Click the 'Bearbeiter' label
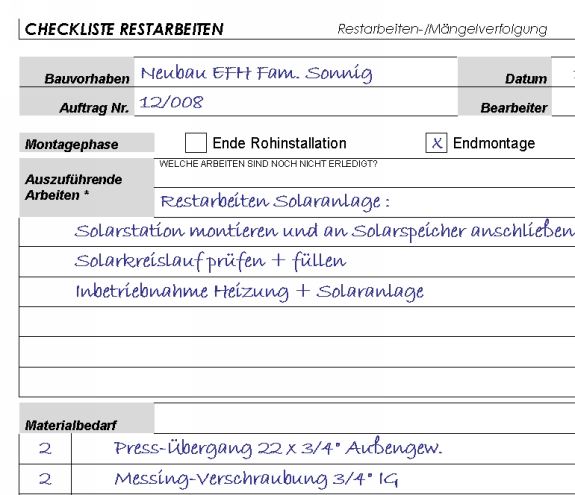The image size is (575, 495). click(x=514, y=108)
